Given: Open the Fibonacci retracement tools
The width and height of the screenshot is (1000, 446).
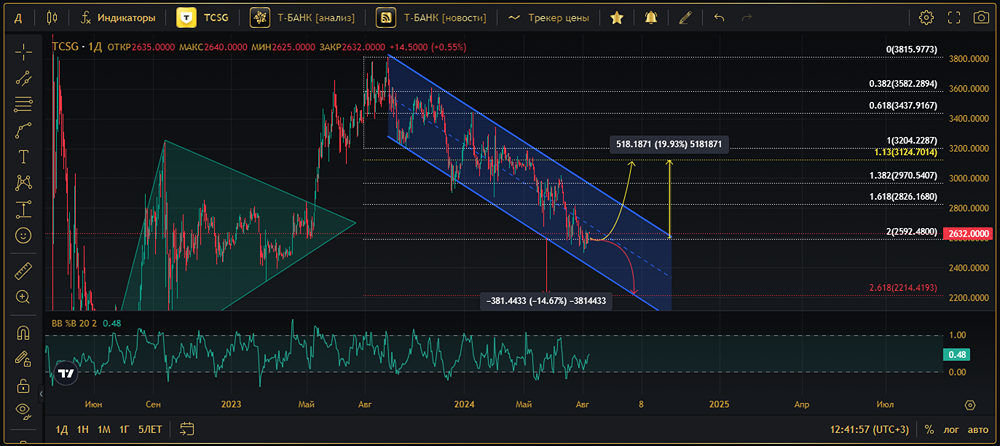Looking at the screenshot, I should 24,103.
